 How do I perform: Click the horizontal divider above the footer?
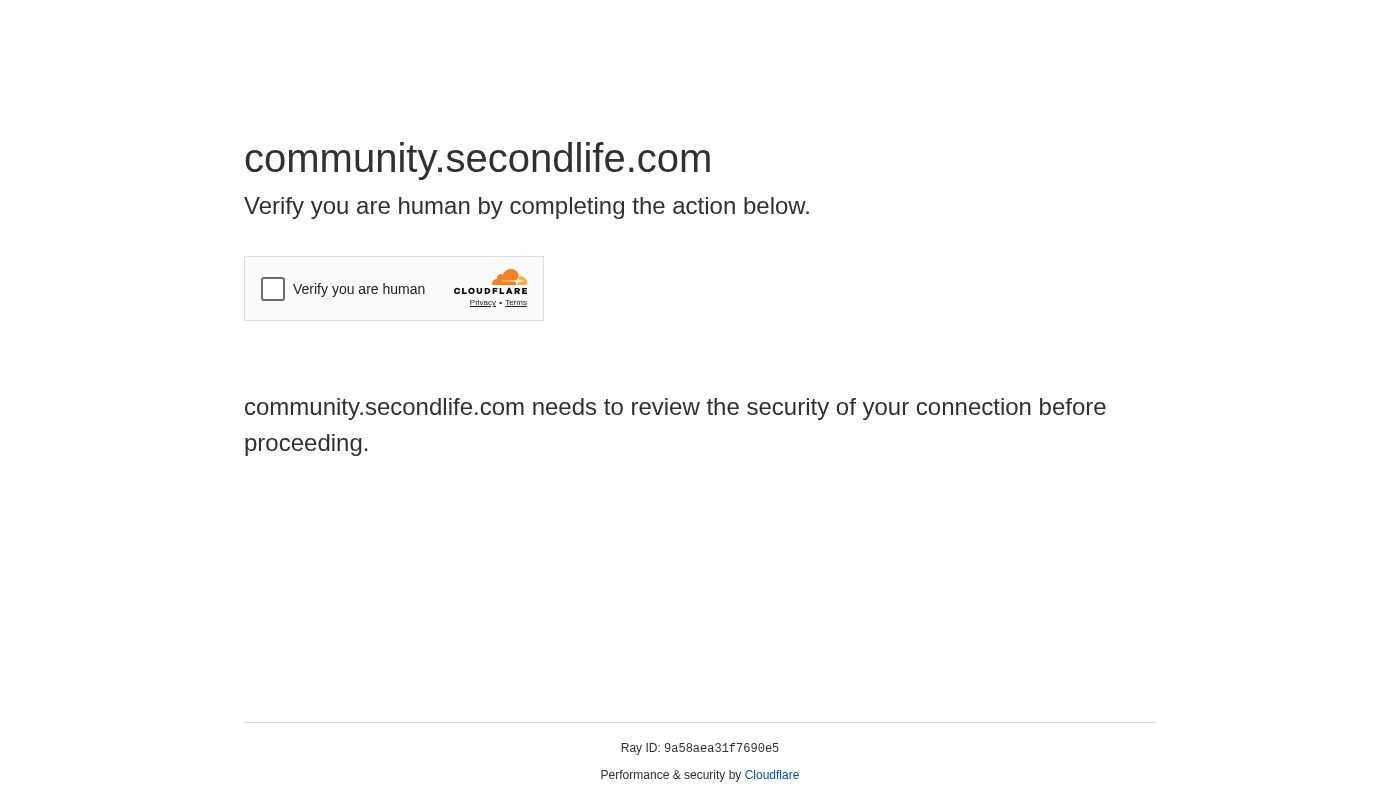pos(700,722)
